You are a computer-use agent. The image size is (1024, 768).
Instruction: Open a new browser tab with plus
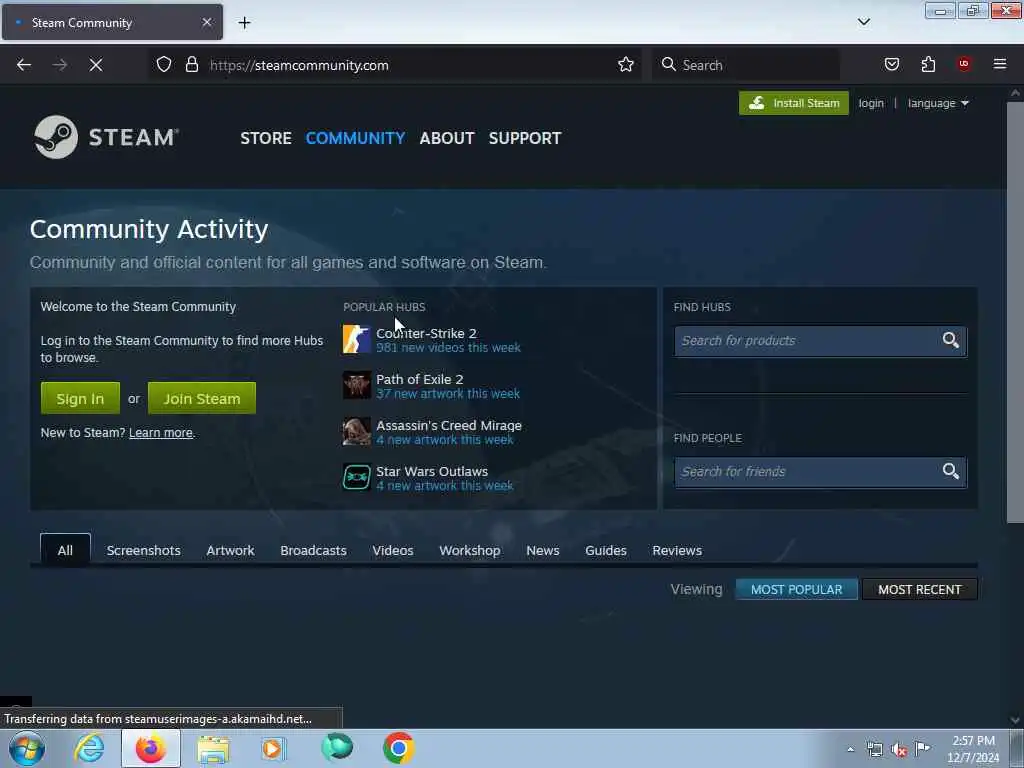point(244,23)
